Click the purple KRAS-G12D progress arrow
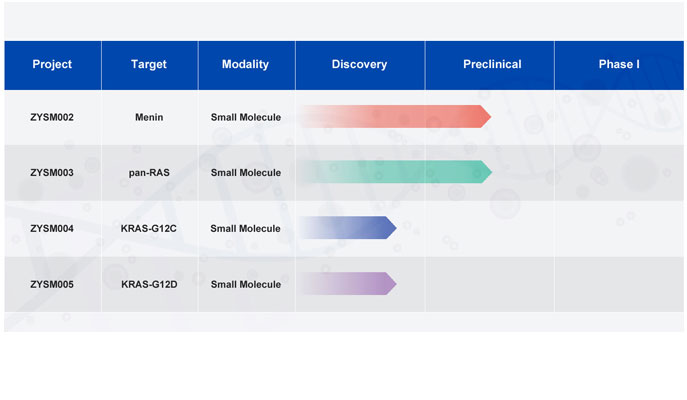 point(348,283)
